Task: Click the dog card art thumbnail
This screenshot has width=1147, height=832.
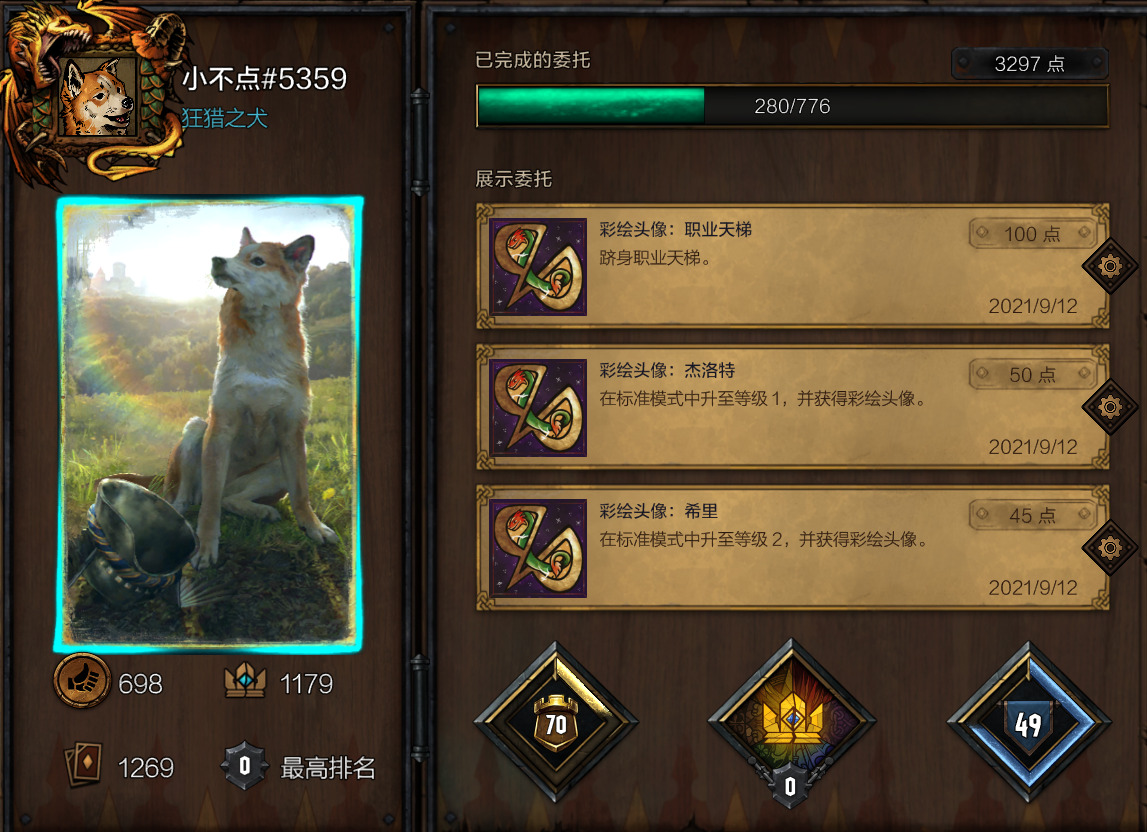Action: pos(209,424)
